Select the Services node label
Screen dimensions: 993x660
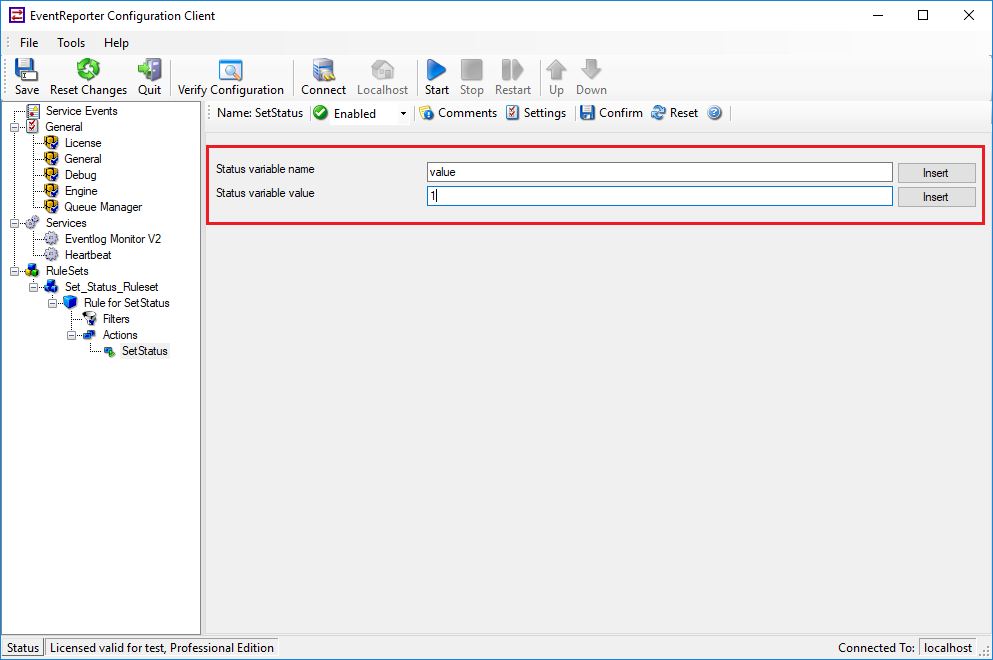pos(66,223)
